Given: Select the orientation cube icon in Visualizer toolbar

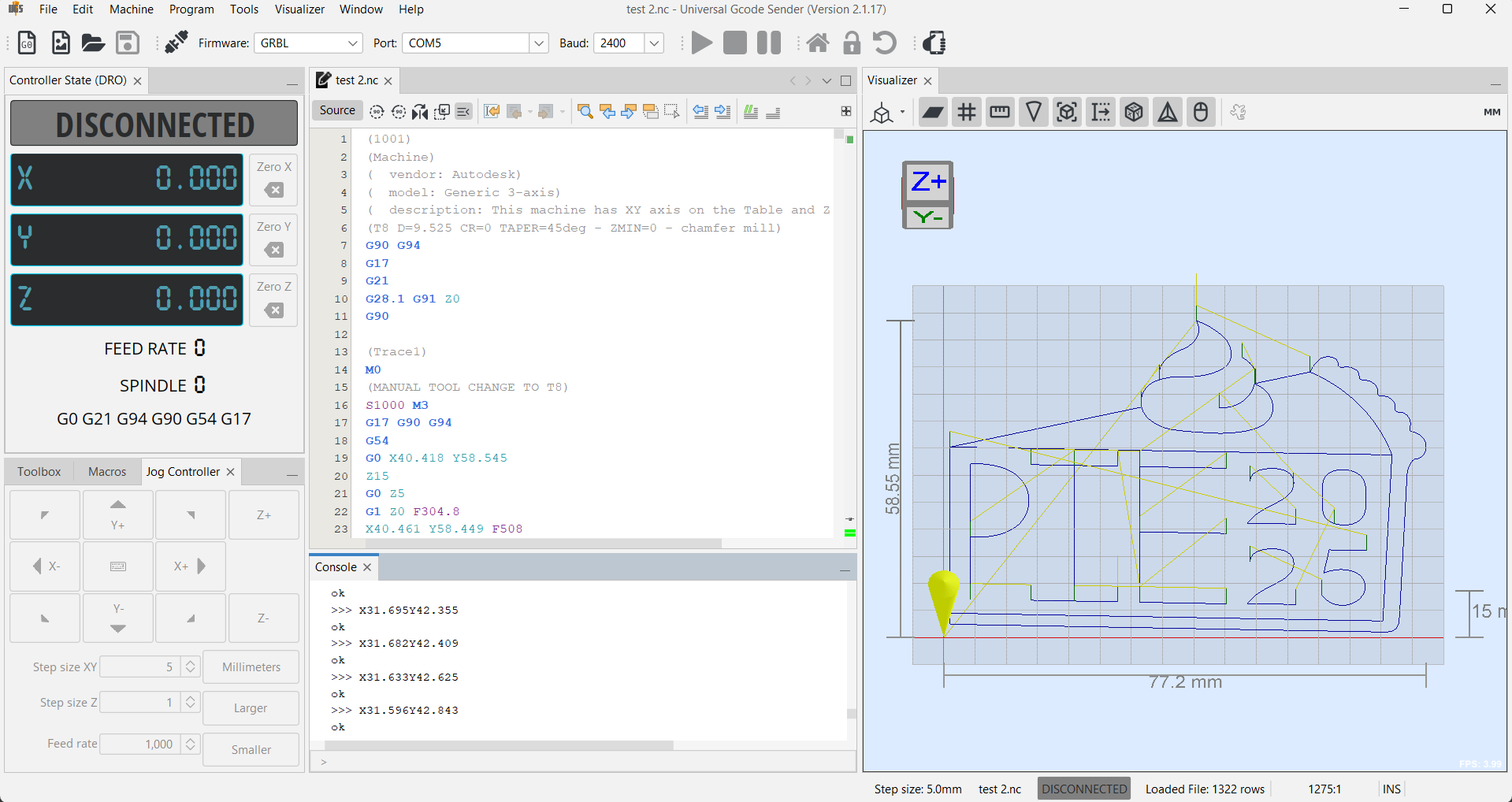Looking at the screenshot, I should click(1134, 112).
